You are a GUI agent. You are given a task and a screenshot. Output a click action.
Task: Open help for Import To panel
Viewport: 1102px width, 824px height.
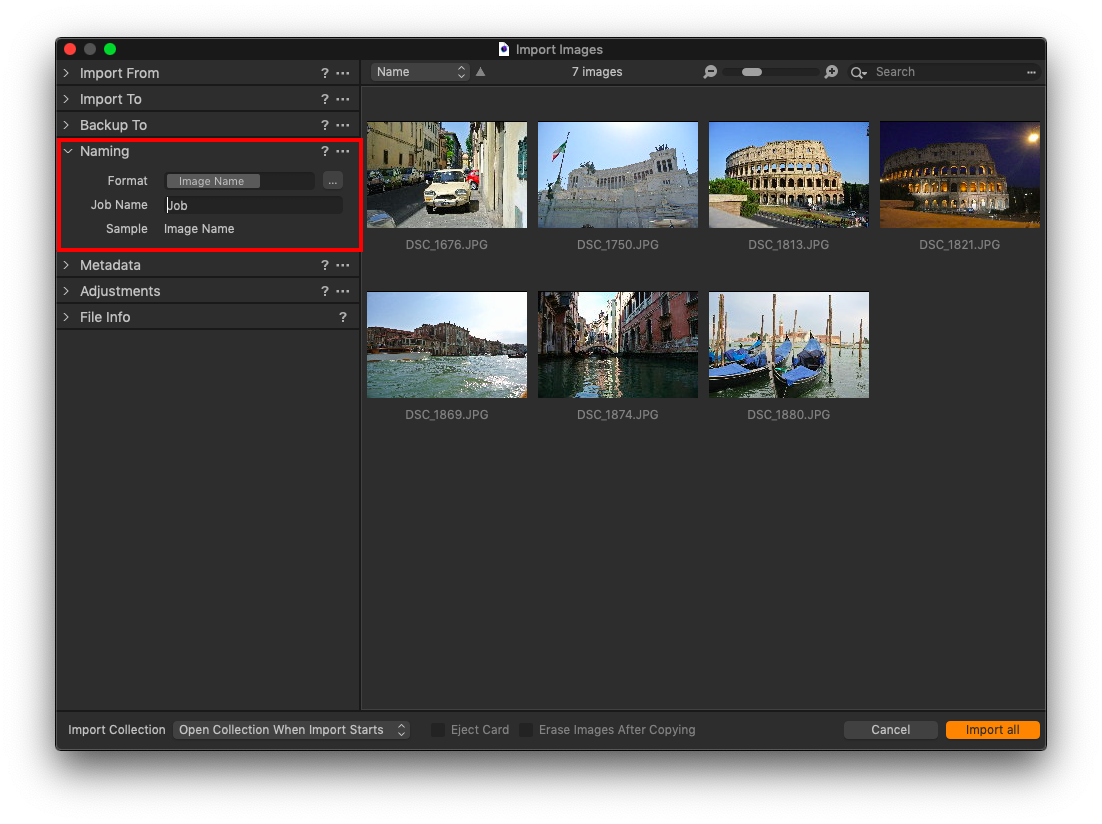pyautogui.click(x=325, y=99)
